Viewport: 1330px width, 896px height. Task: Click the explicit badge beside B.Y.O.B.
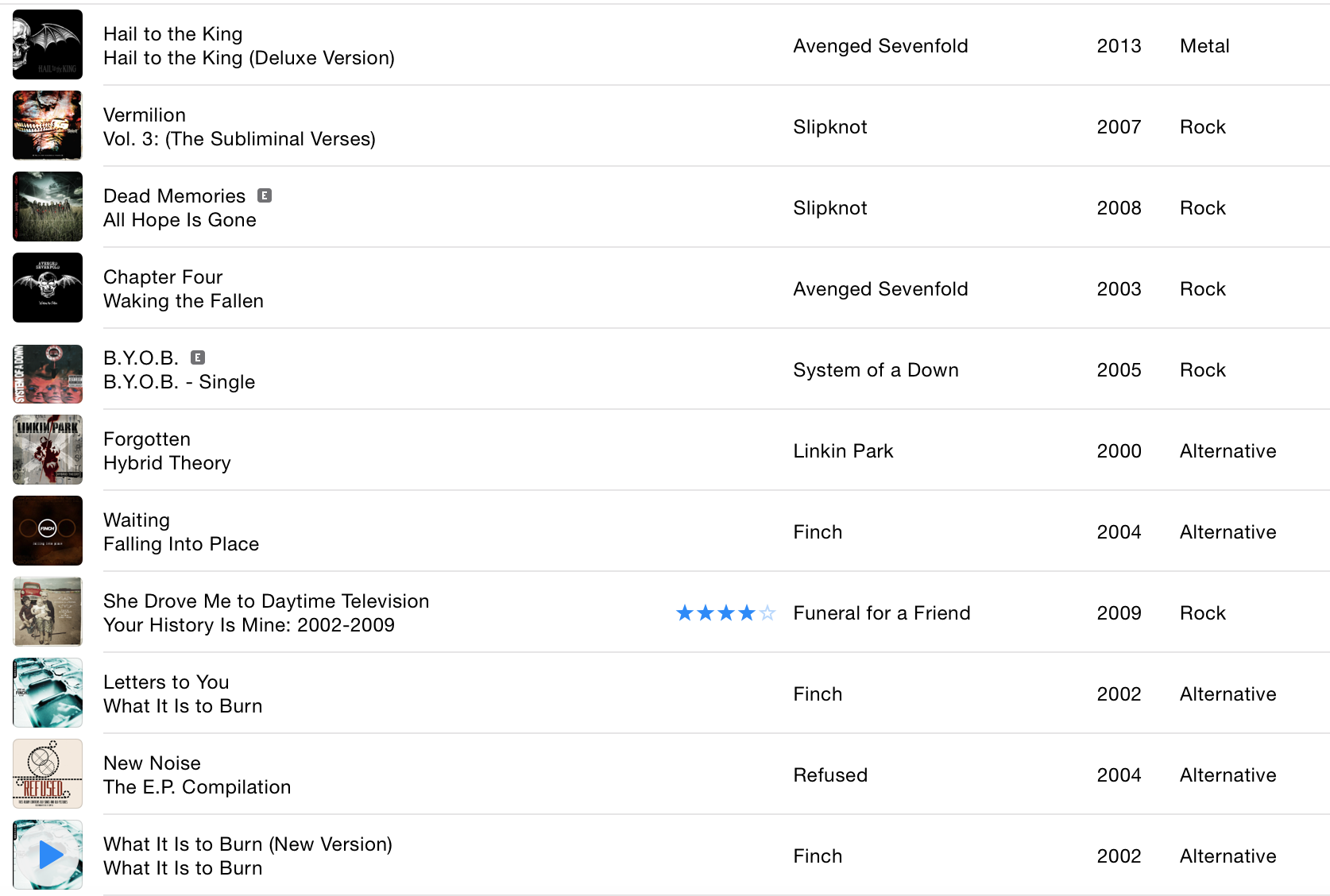pyautogui.click(x=198, y=357)
